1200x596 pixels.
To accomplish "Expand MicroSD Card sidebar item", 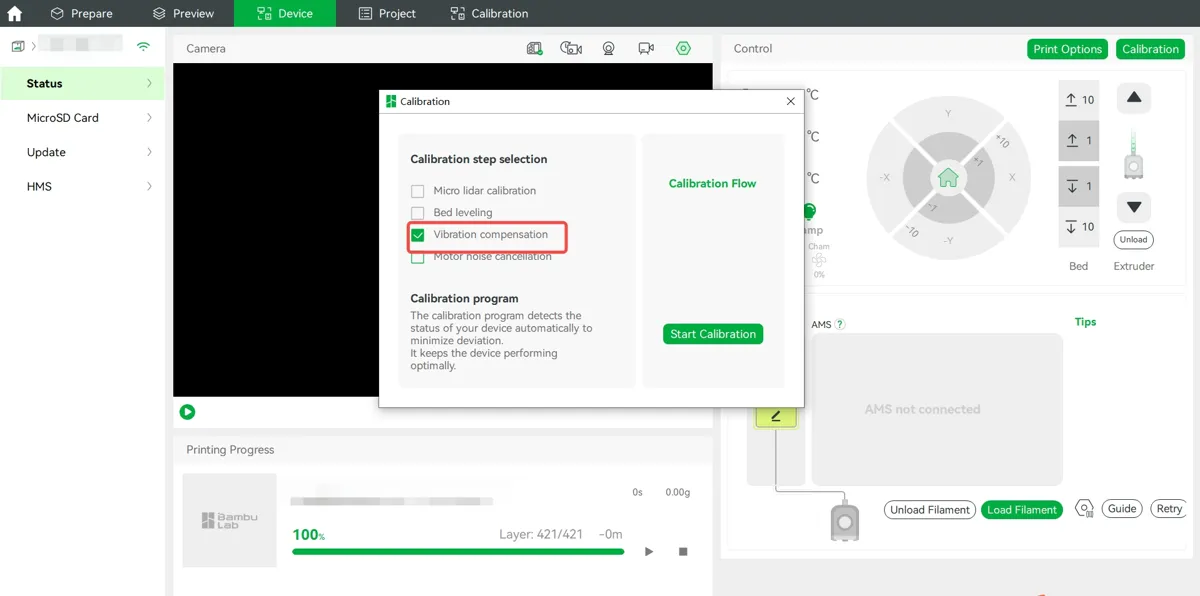I will 82,118.
